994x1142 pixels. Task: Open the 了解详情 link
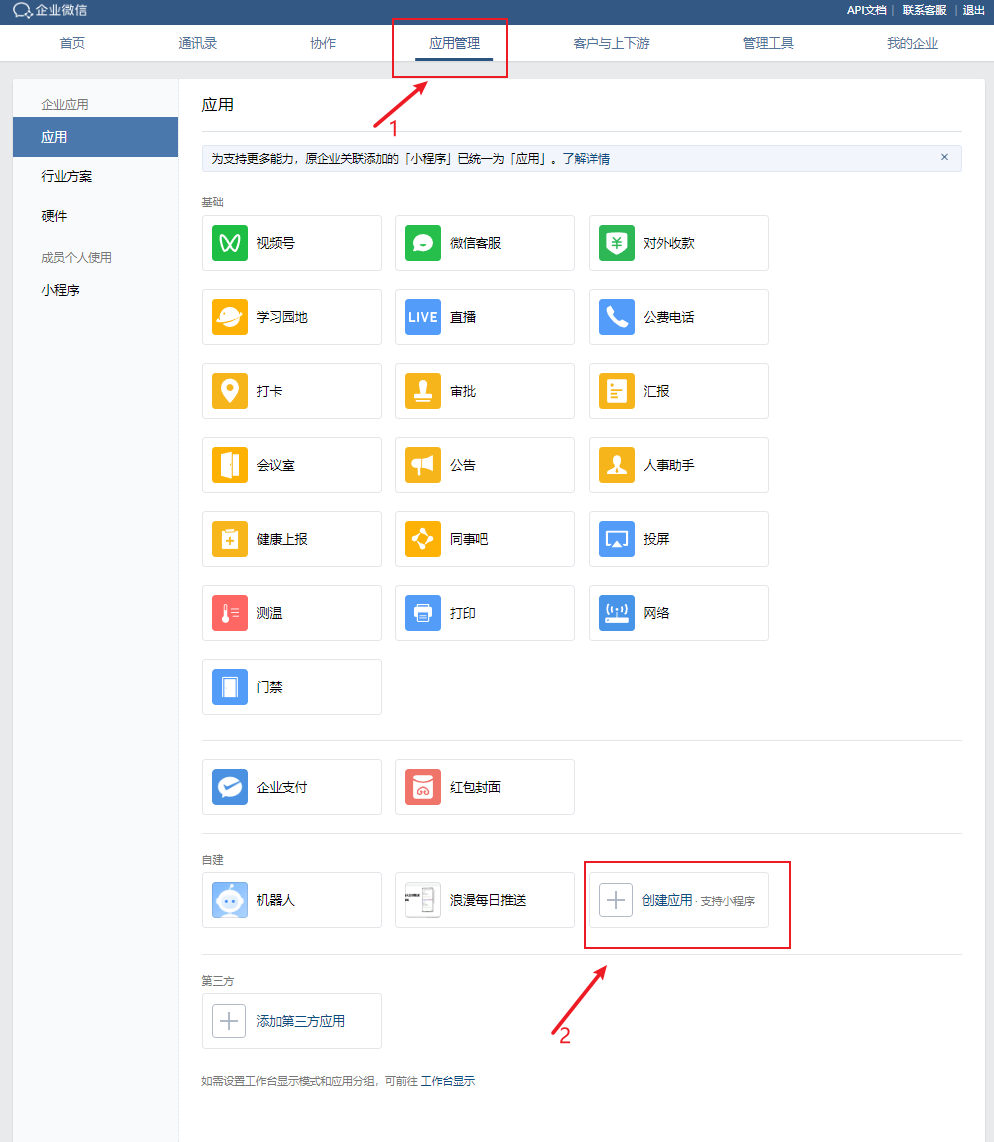point(586,159)
